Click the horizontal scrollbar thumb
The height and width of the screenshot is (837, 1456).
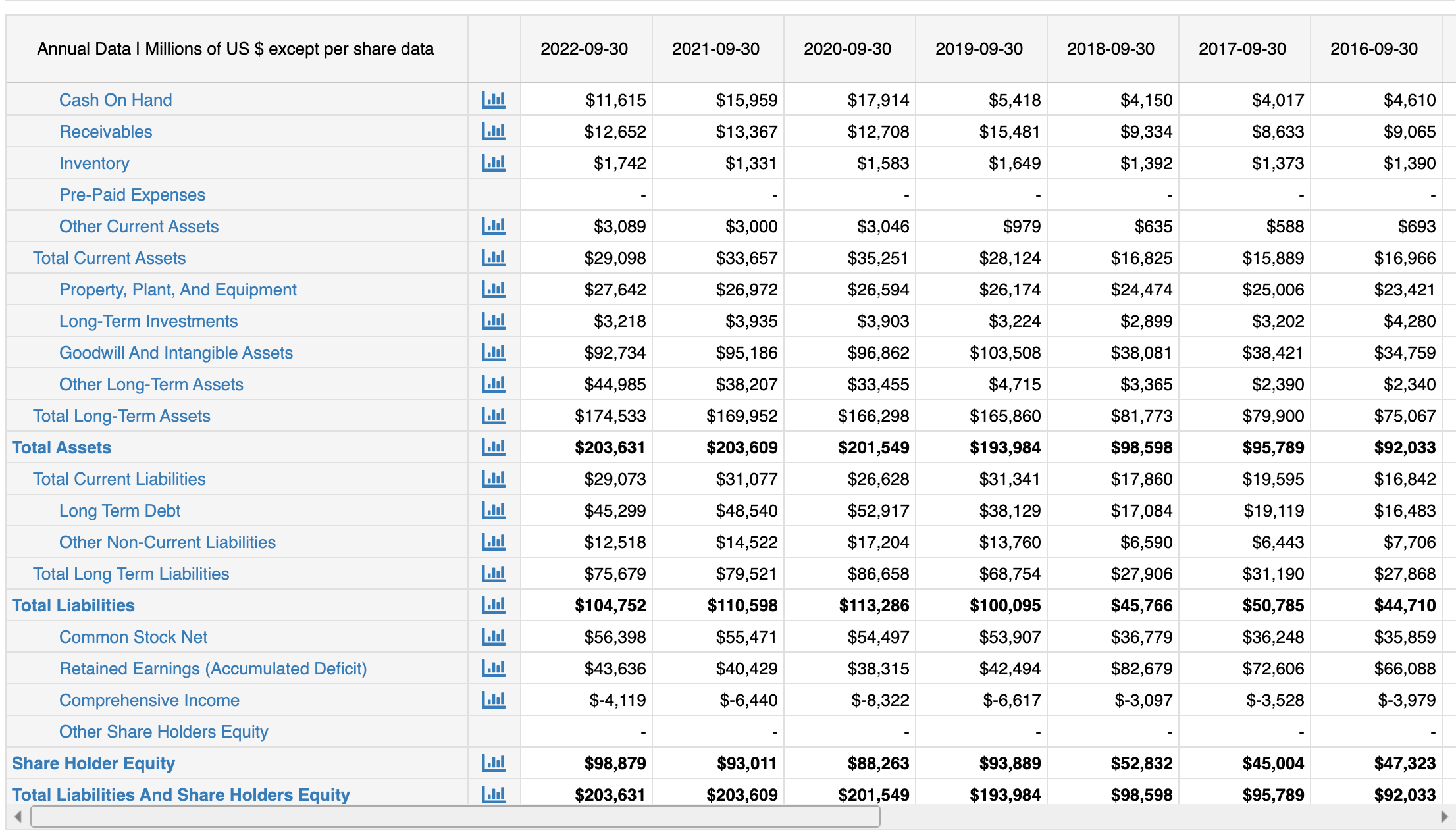click(454, 817)
